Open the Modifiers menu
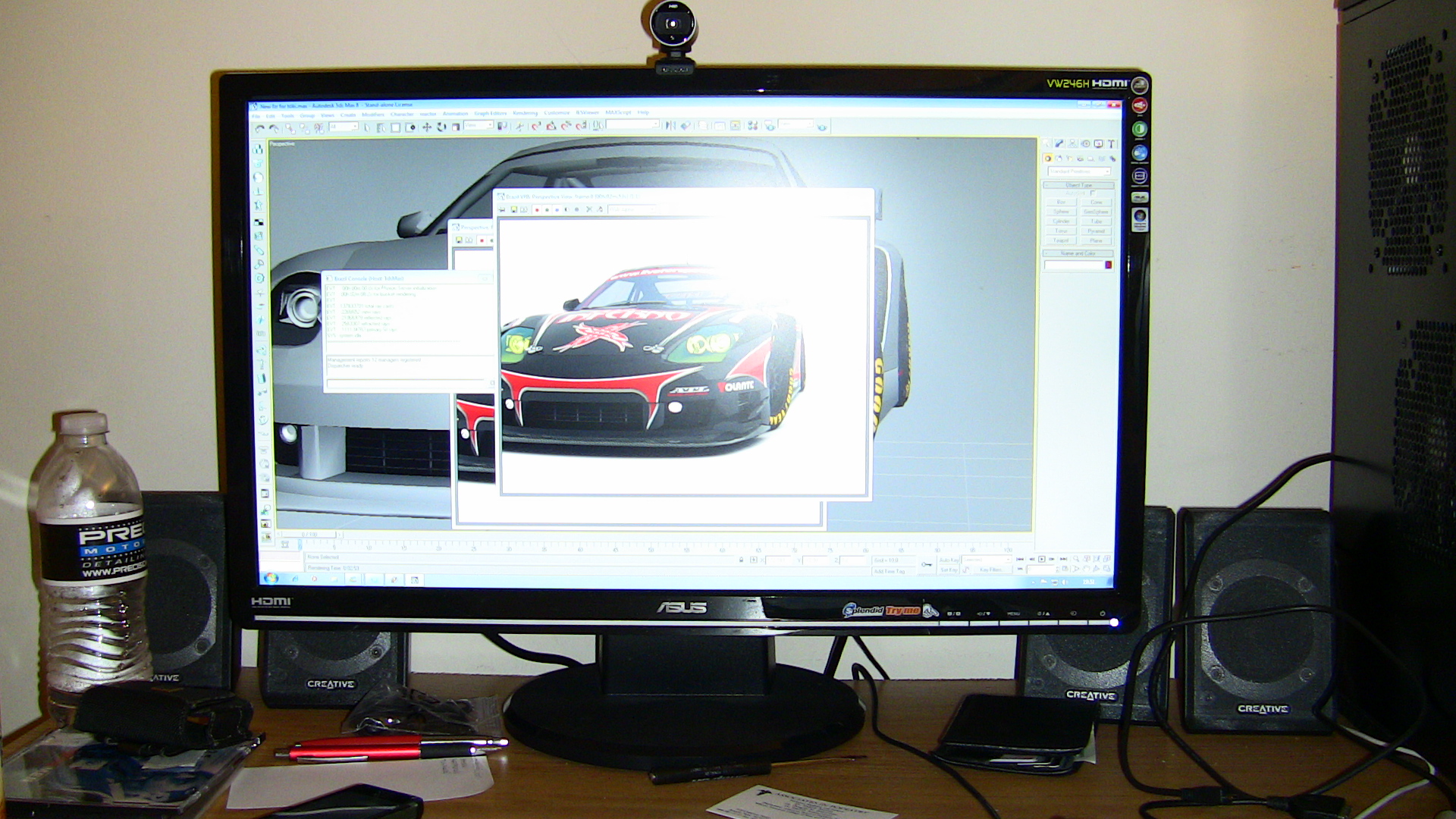The image size is (1456, 819). [x=372, y=115]
